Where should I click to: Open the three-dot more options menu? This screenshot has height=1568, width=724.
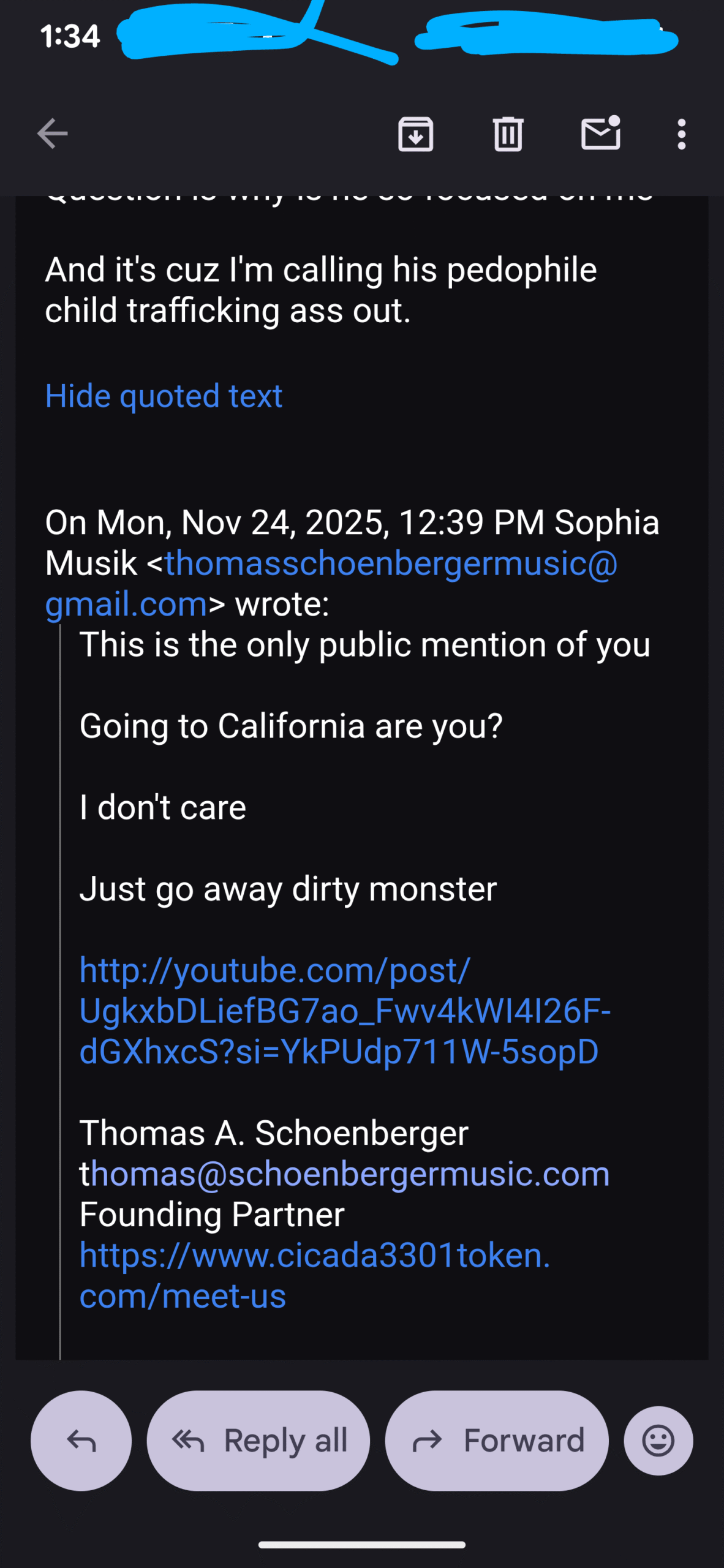click(x=681, y=134)
